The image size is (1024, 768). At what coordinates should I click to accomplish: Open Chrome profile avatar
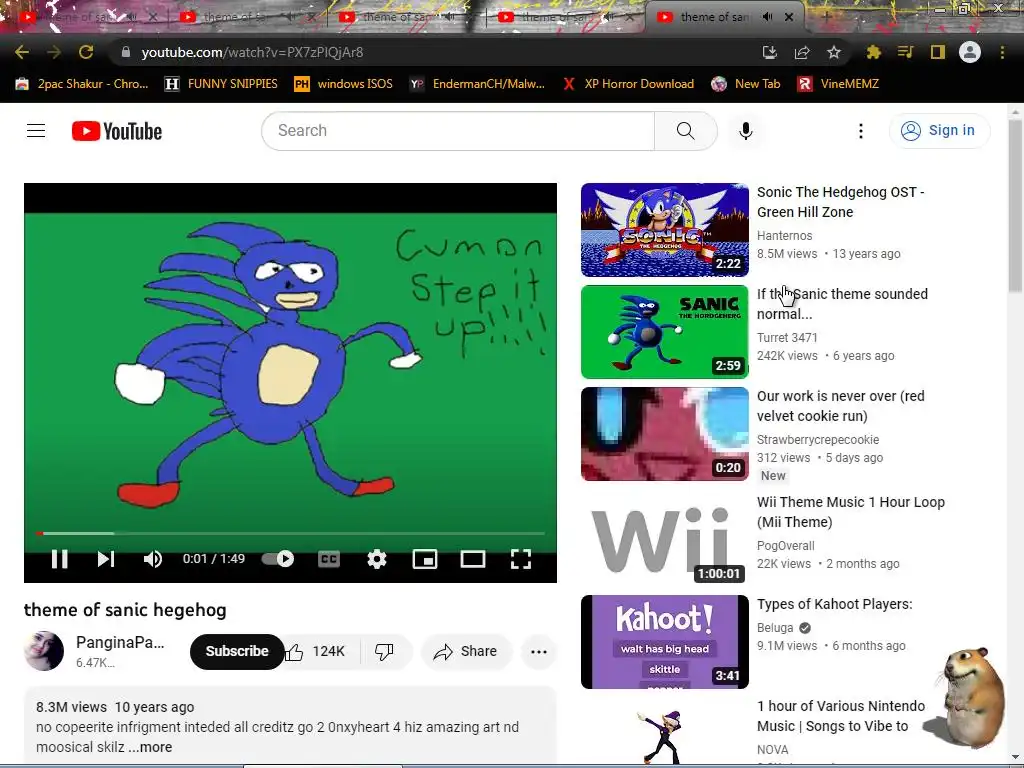point(970,52)
